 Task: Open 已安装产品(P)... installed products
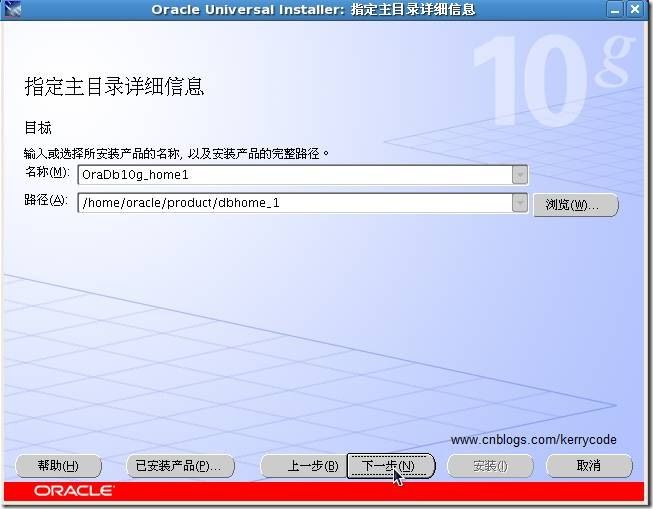[x=180, y=466]
